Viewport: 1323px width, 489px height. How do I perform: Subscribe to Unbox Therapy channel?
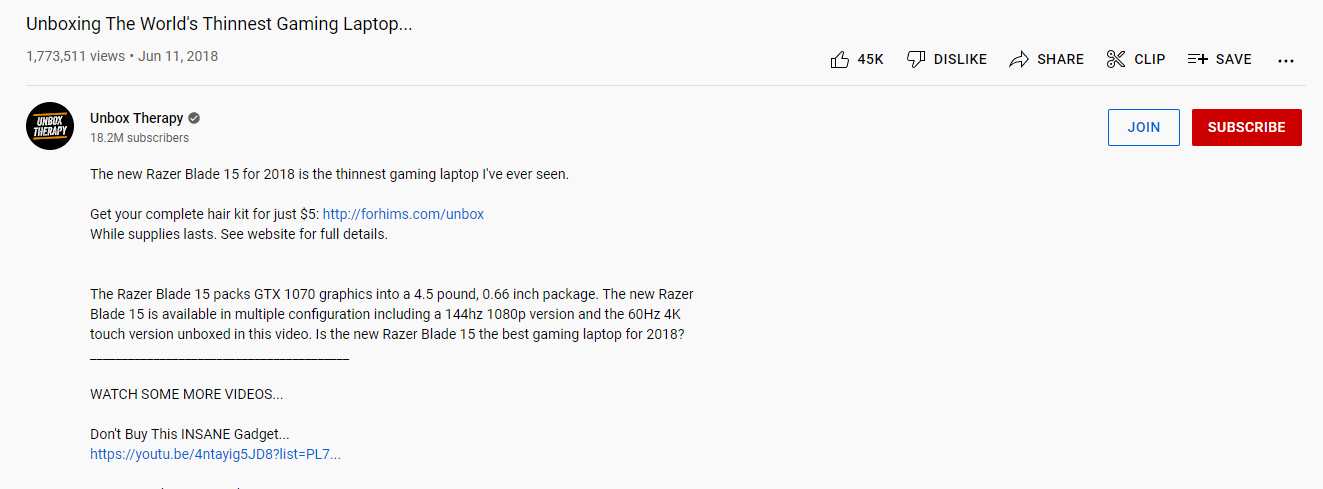(x=1246, y=127)
